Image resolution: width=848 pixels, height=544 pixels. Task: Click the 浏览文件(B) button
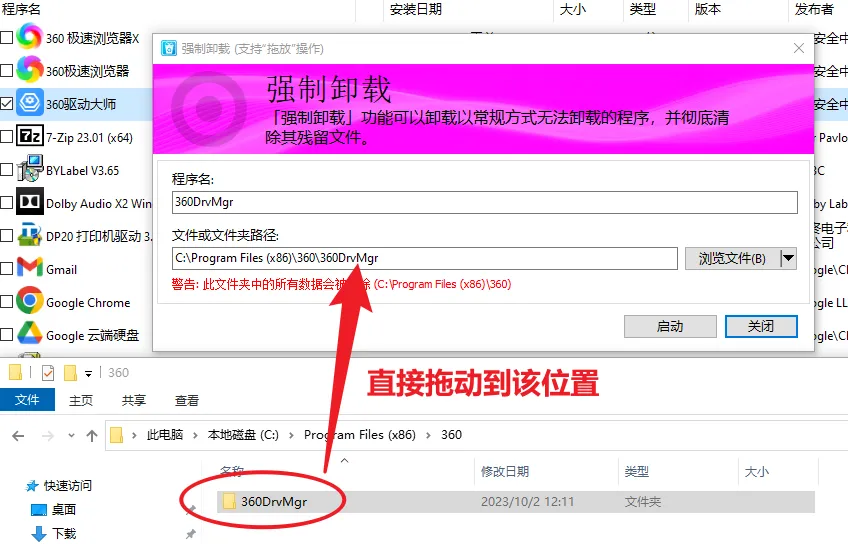[x=732, y=258]
